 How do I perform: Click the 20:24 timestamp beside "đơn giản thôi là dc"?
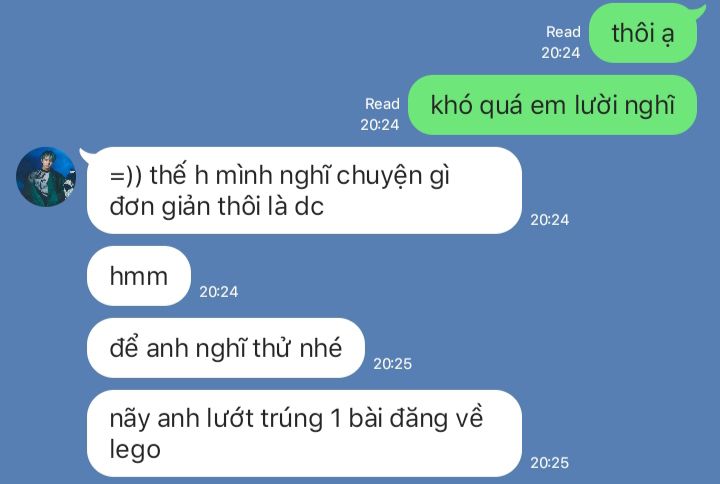tap(550, 219)
